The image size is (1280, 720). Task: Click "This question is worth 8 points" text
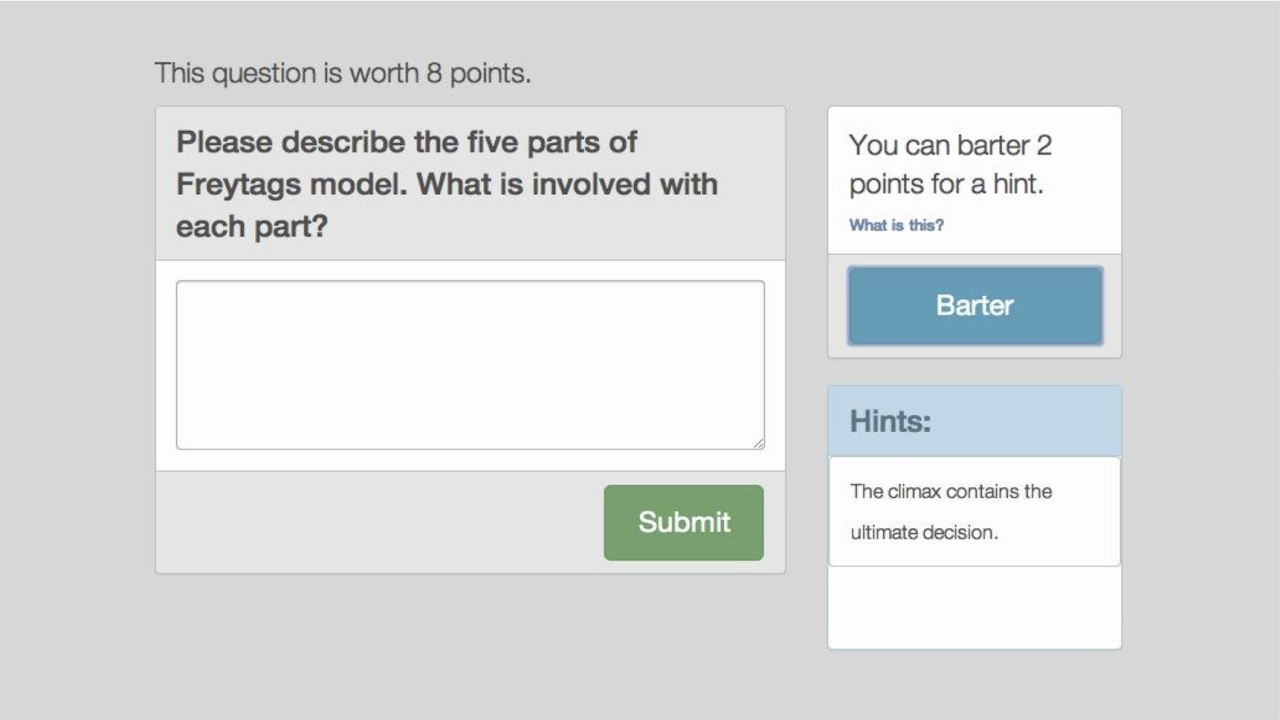click(342, 73)
